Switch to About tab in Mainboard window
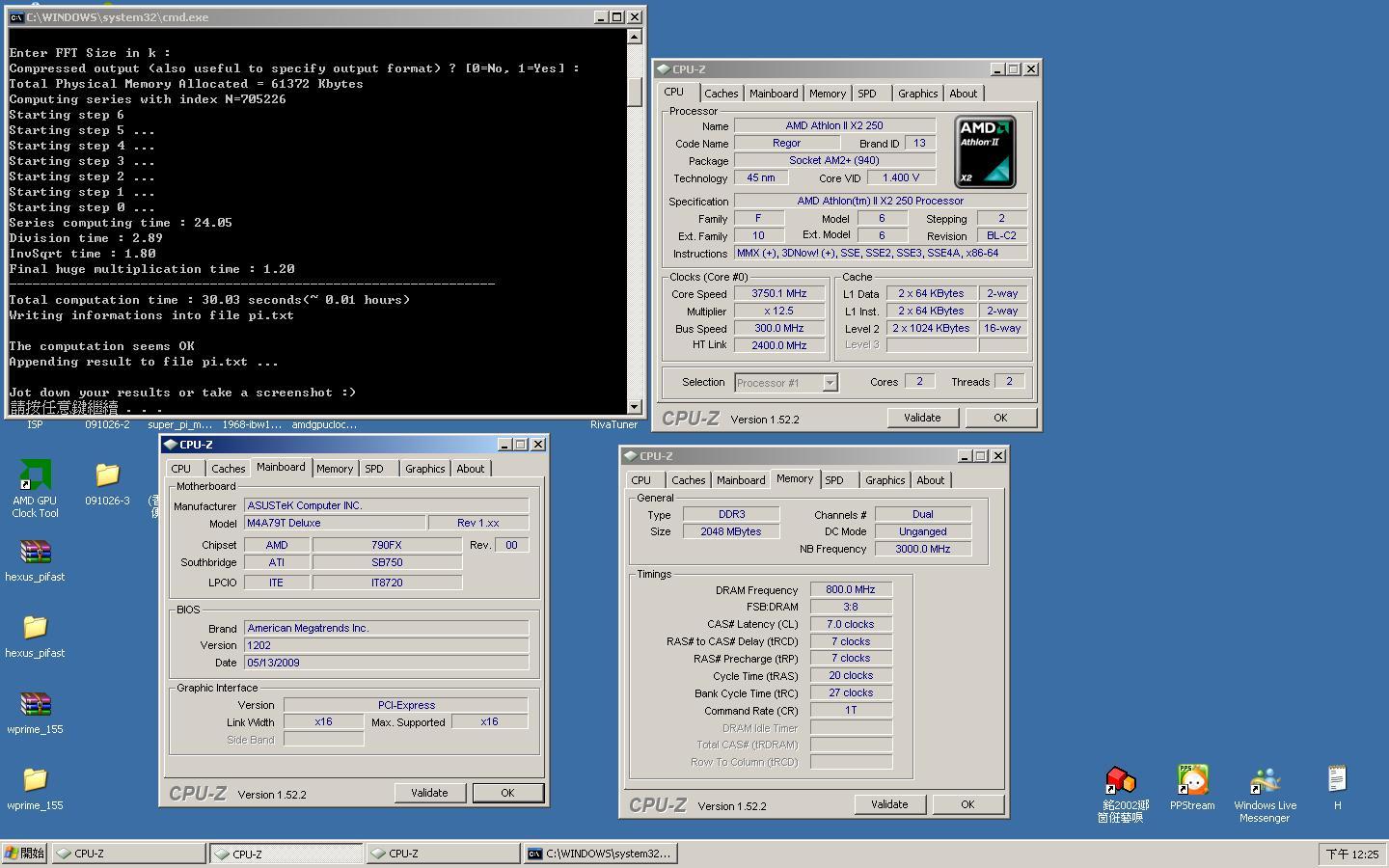 [471, 469]
